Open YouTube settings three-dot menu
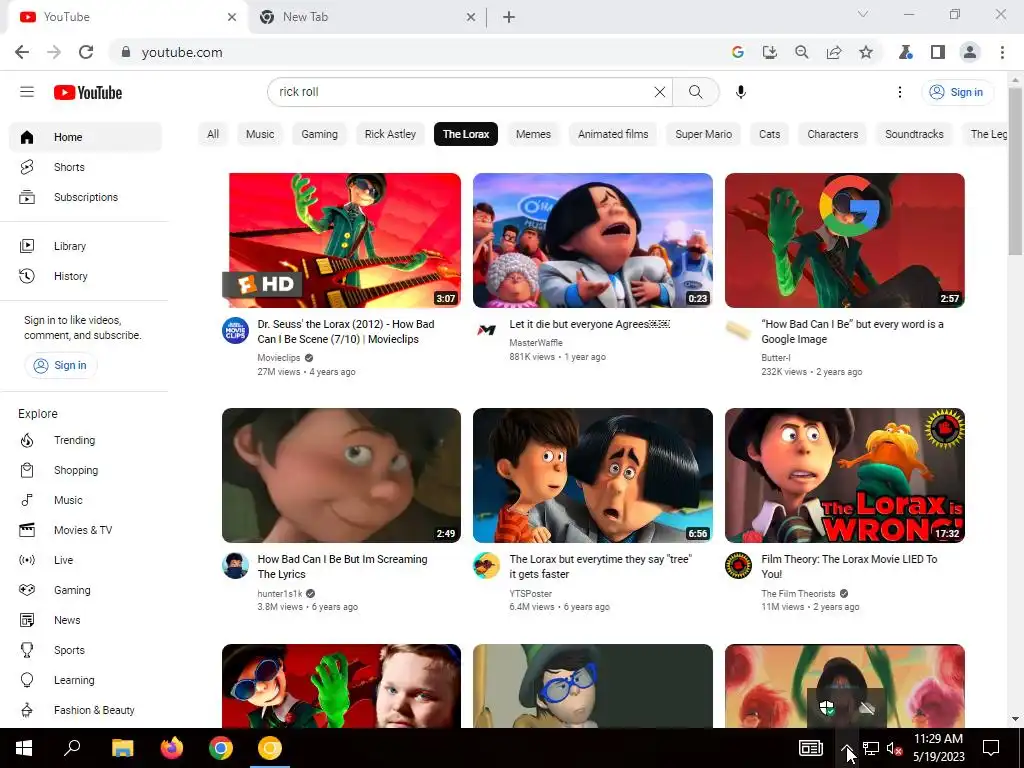1024x768 pixels. (899, 92)
